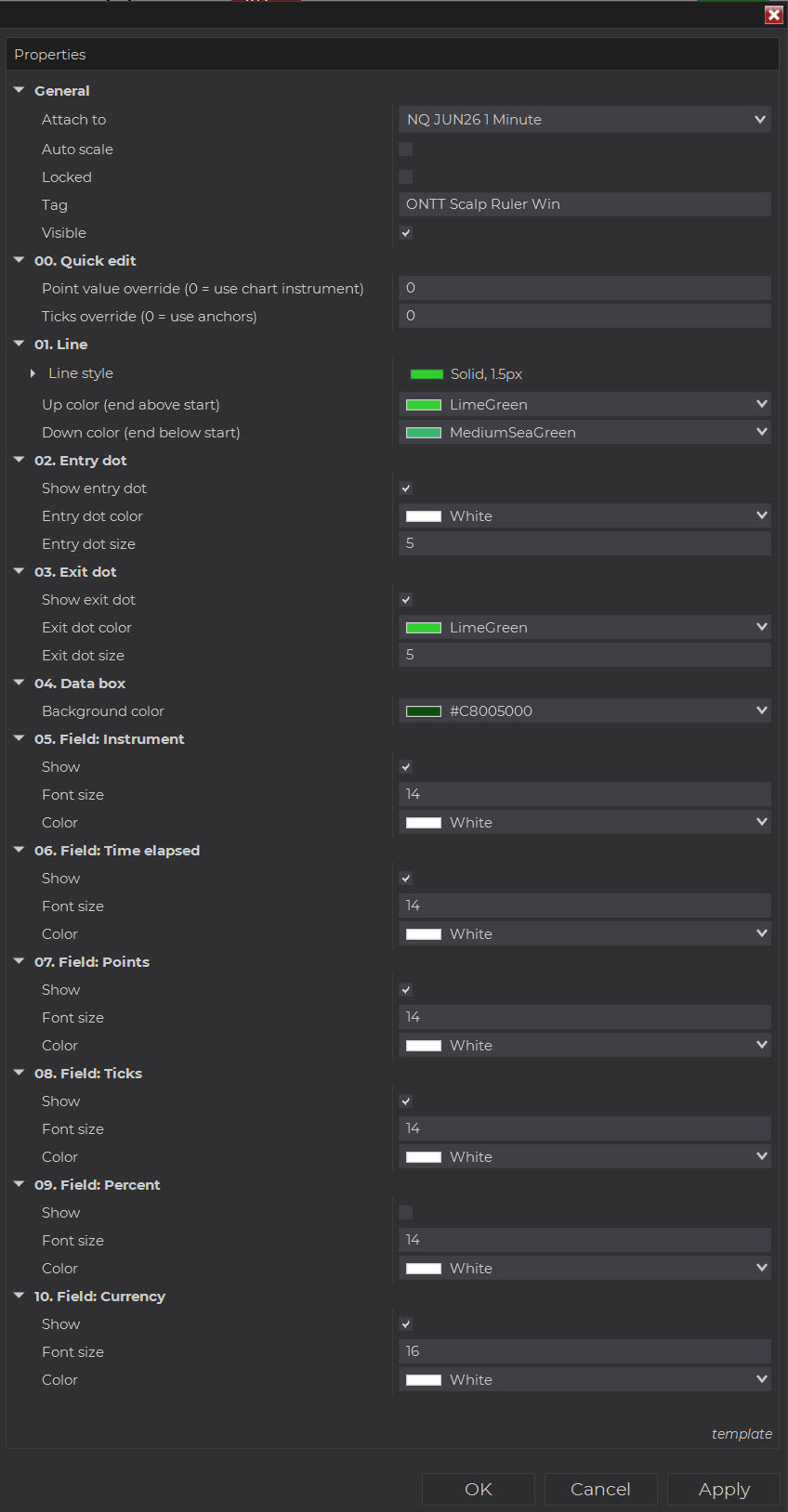Click Font size field under Field: Instrument
Screen dimensions: 788x1512
[584, 794]
